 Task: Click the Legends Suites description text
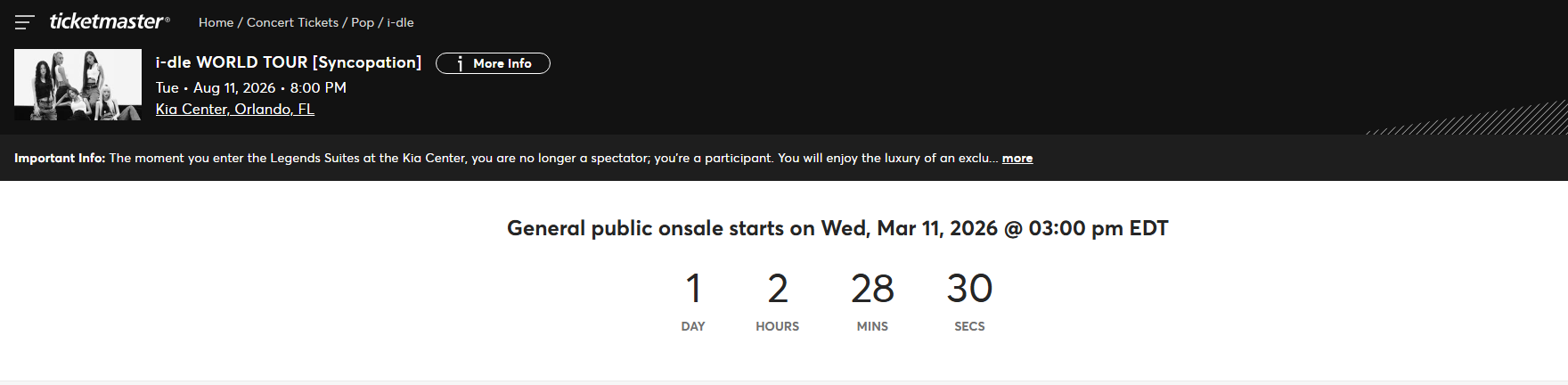[551, 158]
